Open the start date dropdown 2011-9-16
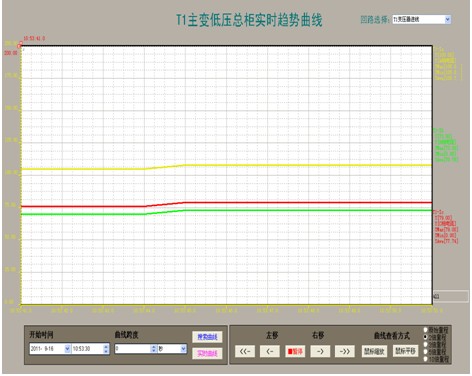This screenshot has width=472, height=376. click(67, 349)
